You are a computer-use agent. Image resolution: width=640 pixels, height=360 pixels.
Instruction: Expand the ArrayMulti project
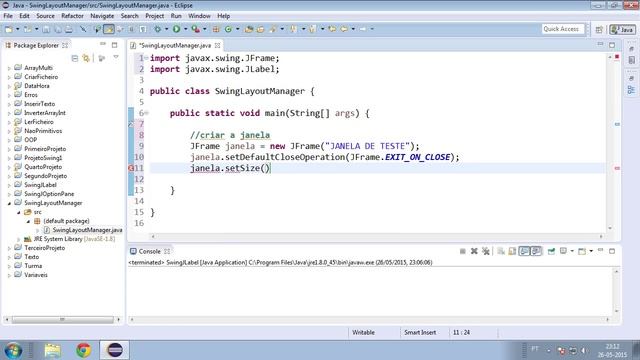(9, 68)
